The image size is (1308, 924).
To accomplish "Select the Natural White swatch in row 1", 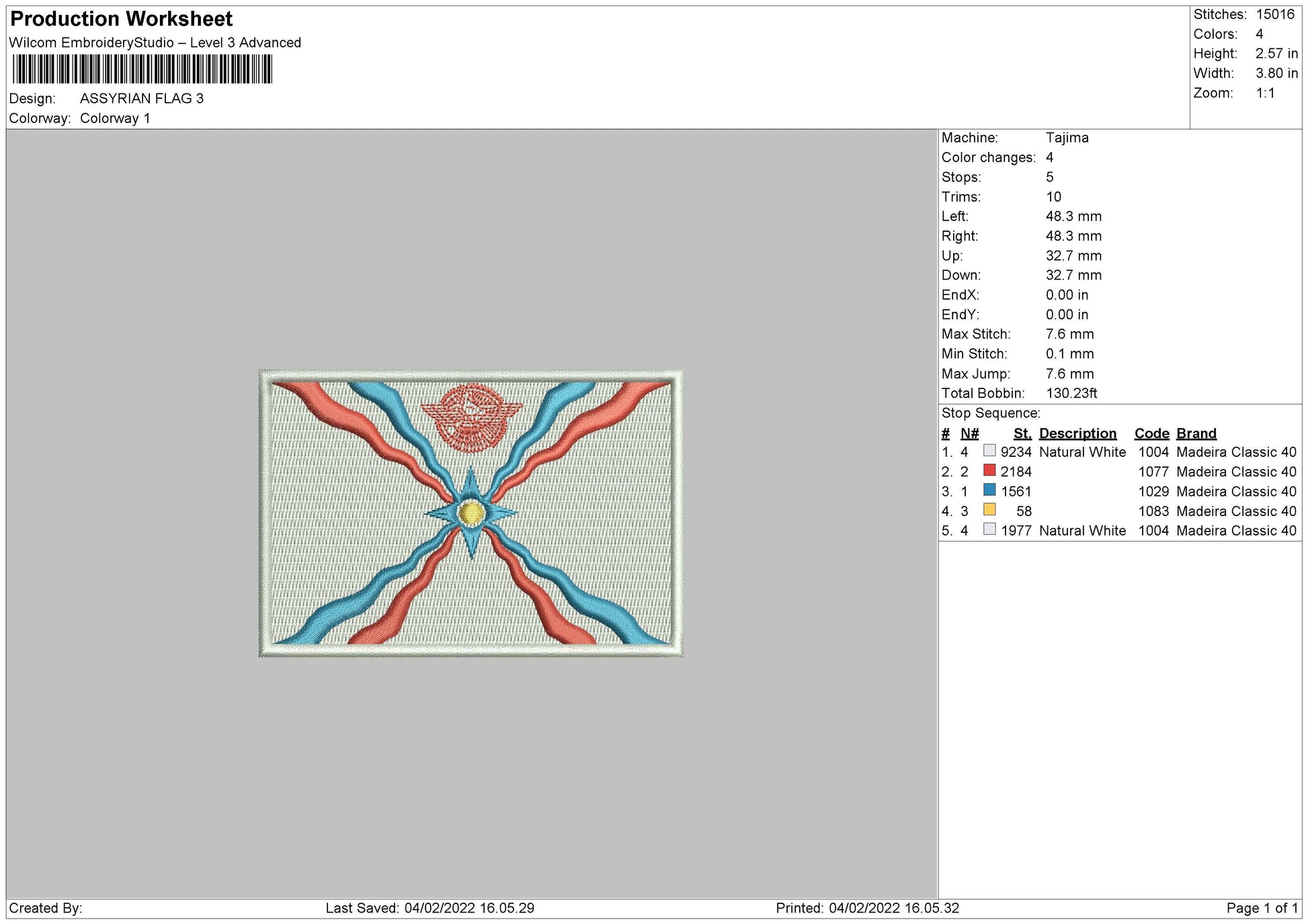I will (x=989, y=451).
